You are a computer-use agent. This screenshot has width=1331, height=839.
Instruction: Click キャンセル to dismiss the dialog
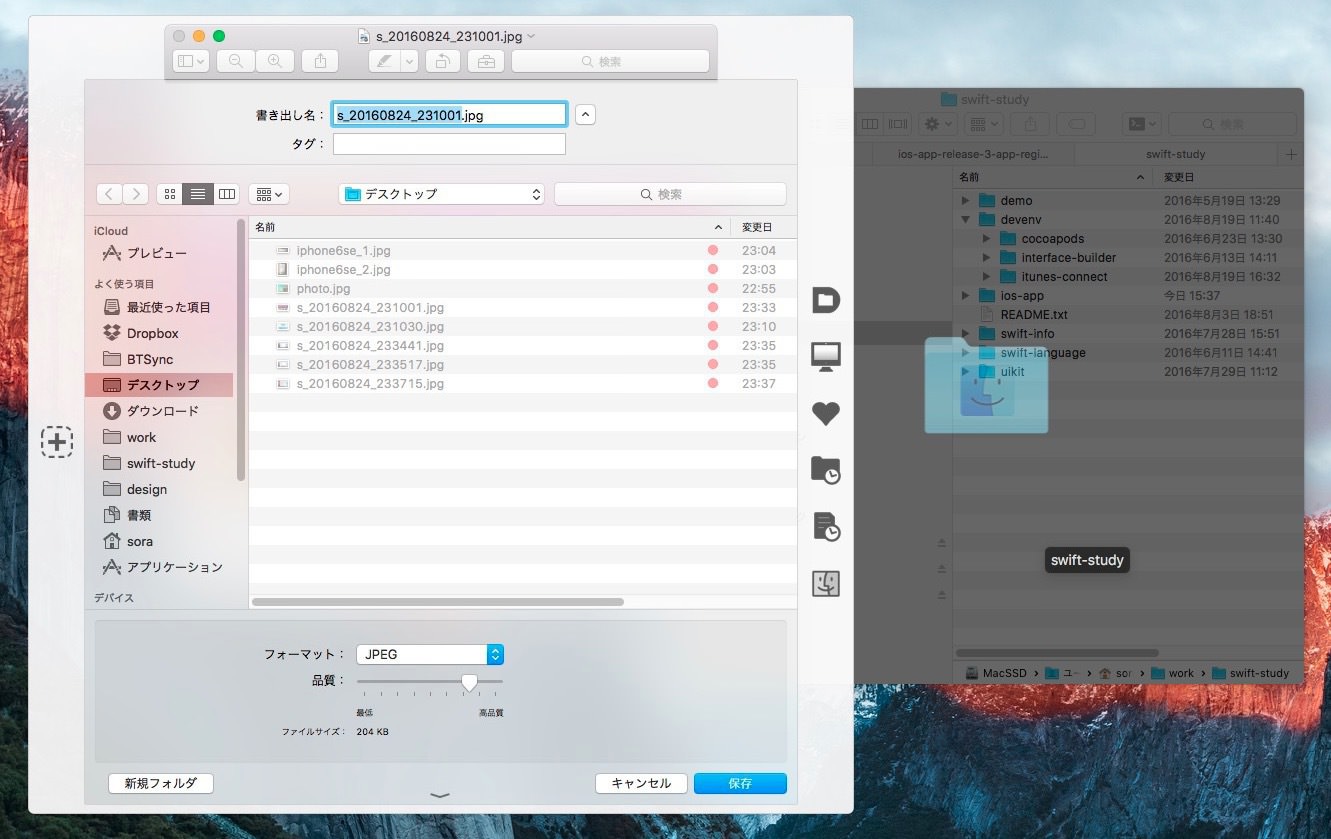(641, 783)
